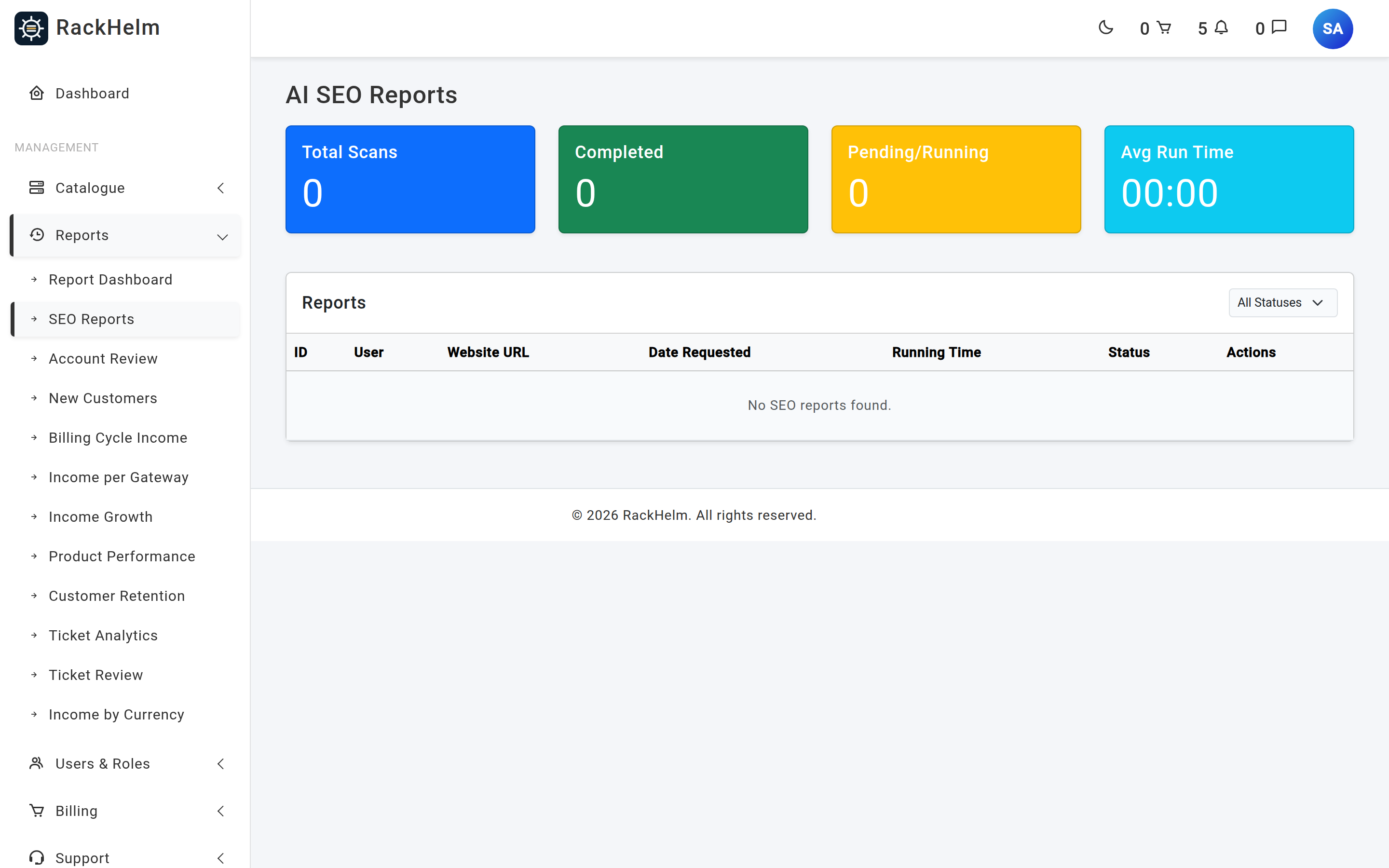Click the Users & Roles people icon
This screenshot has width=1389, height=868.
(37, 763)
